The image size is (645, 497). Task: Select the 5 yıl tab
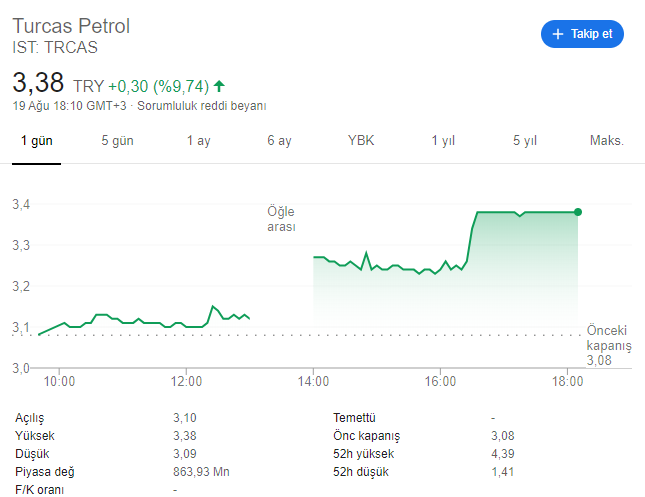[525, 141]
